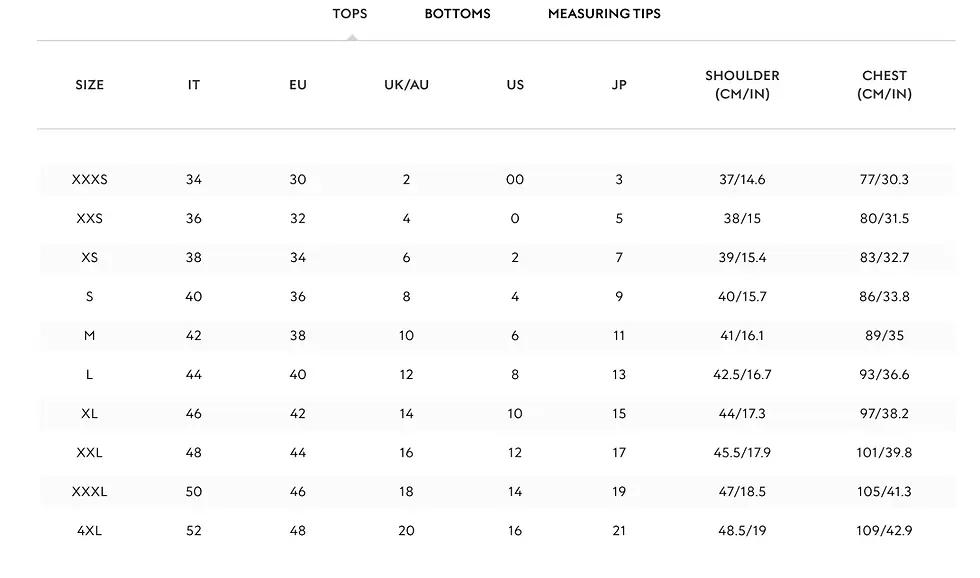Select the 4XL size row label
The width and height of the screenshot is (980, 578).
(x=89, y=531)
